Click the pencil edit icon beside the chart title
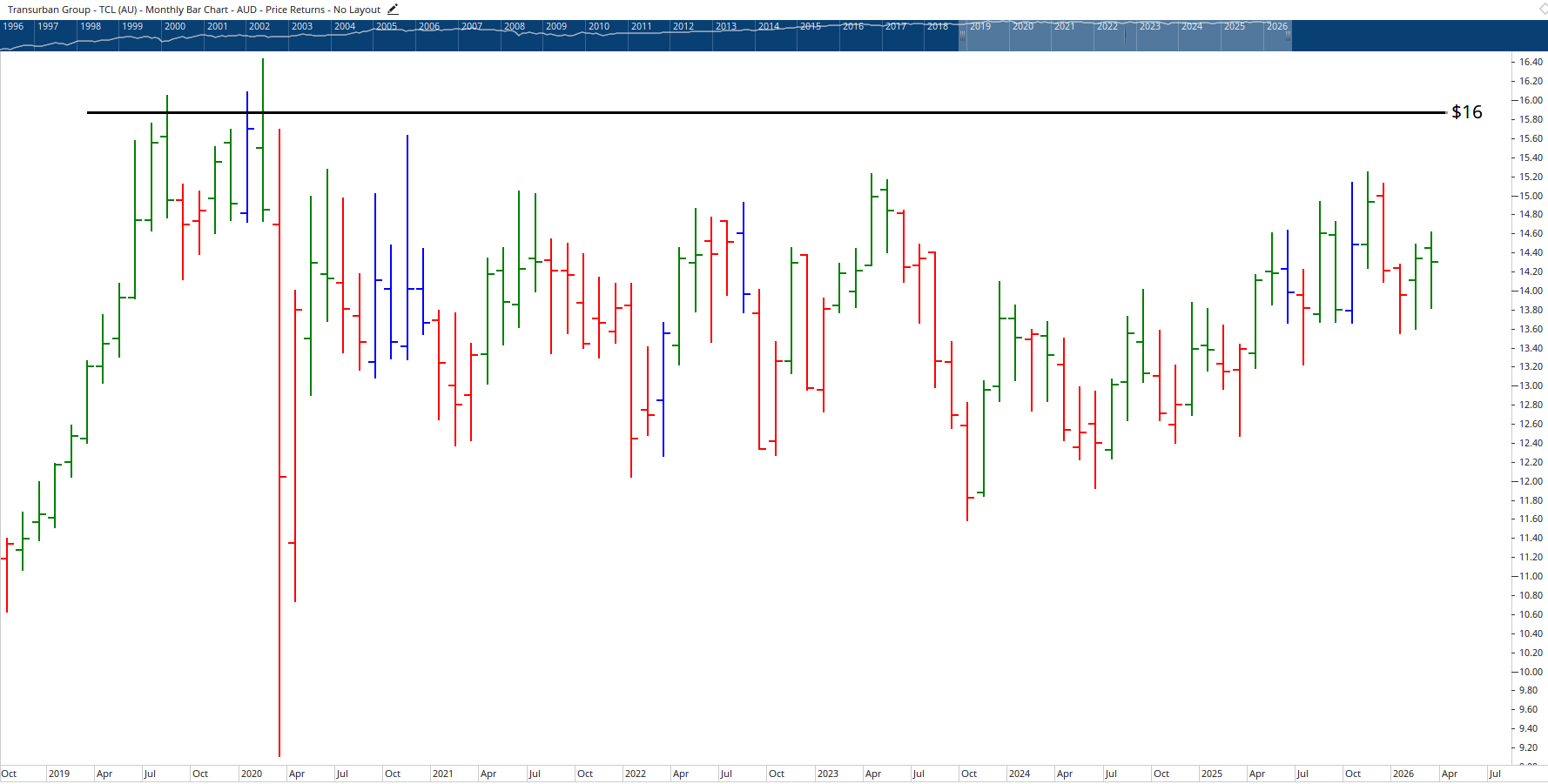1548x784 pixels. click(392, 9)
